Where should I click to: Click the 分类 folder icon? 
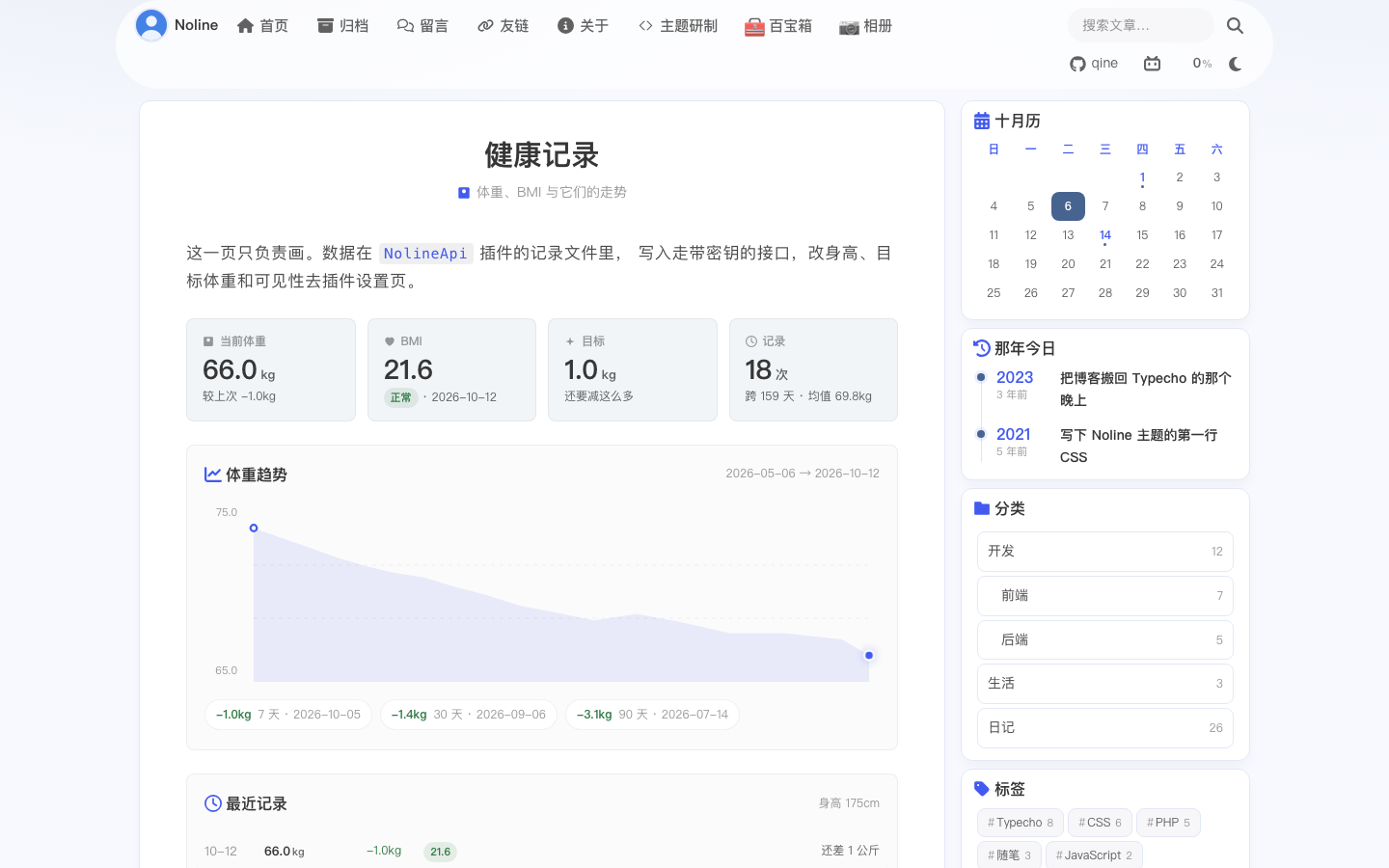point(982,508)
